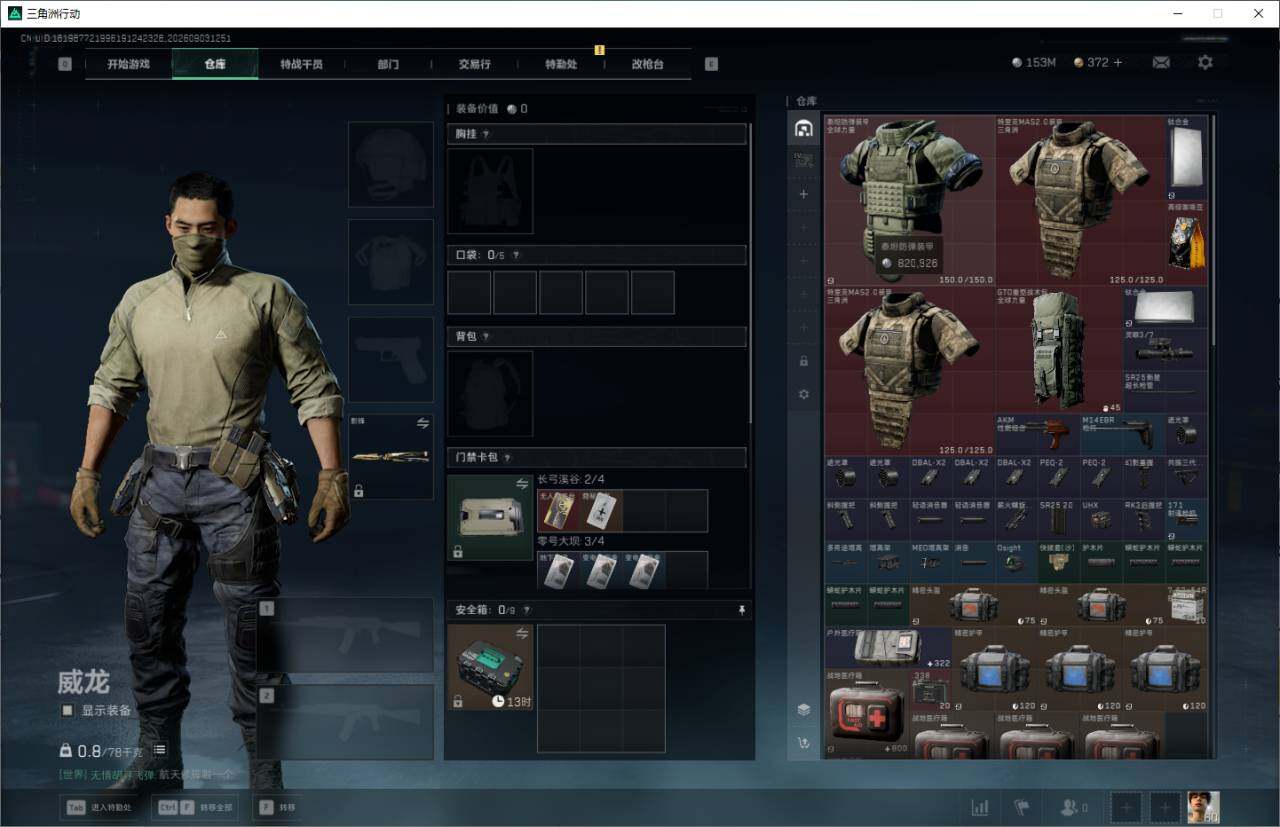Viewport: 1280px width, 827px height.
Task: Select the .338 ammo box item
Action: [x=931, y=690]
